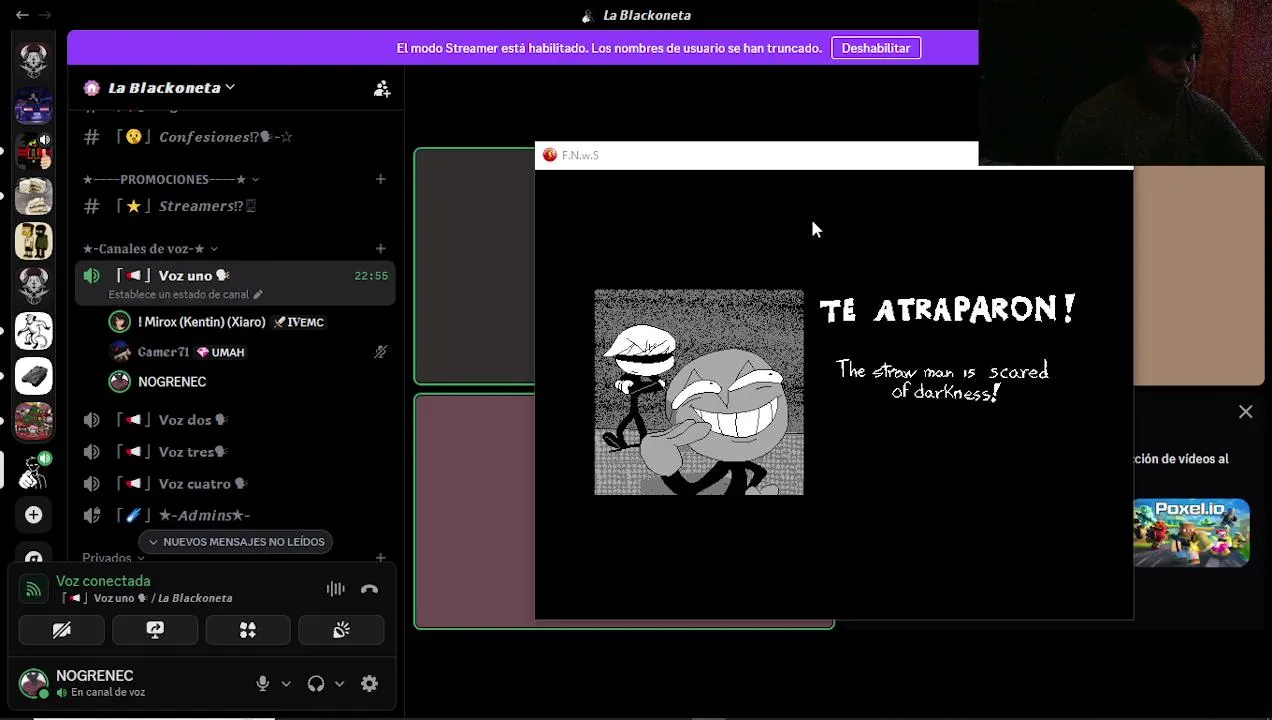Create channel in PROMOCIONES category with plus
Viewport: 1272px width, 720px height.
tap(380, 179)
